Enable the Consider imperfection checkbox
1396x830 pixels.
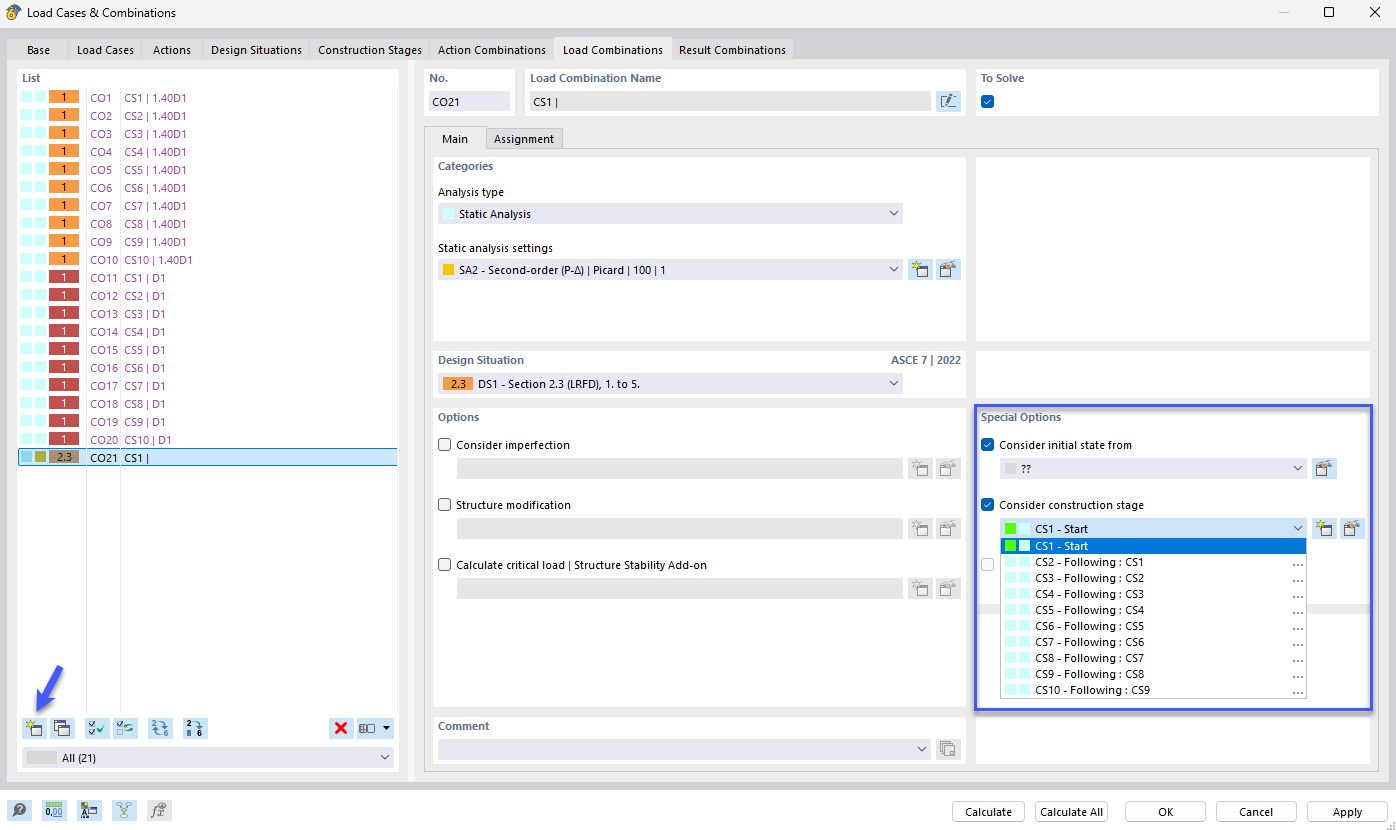point(445,445)
